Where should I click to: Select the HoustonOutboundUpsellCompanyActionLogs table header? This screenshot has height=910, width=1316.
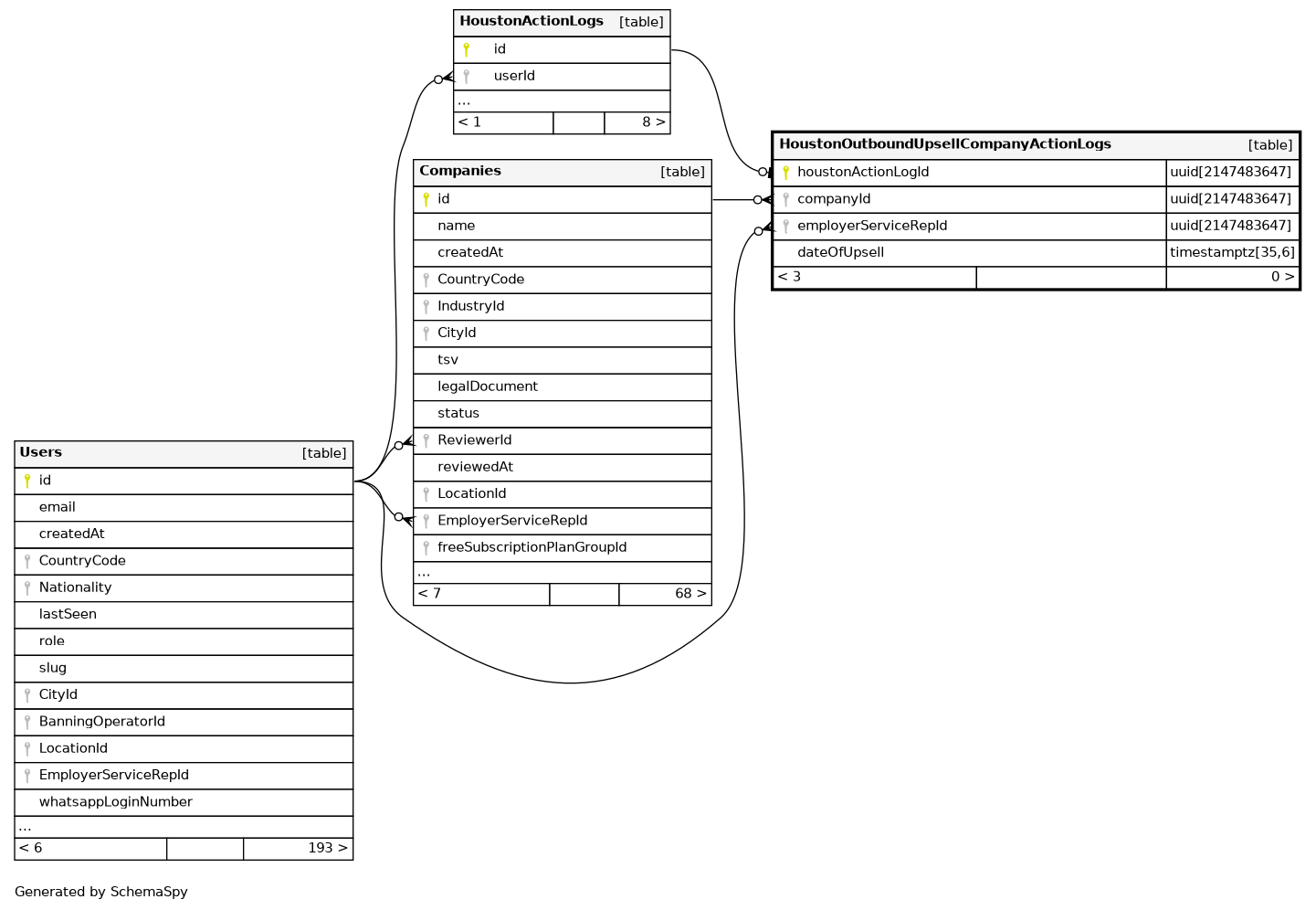pos(944,144)
